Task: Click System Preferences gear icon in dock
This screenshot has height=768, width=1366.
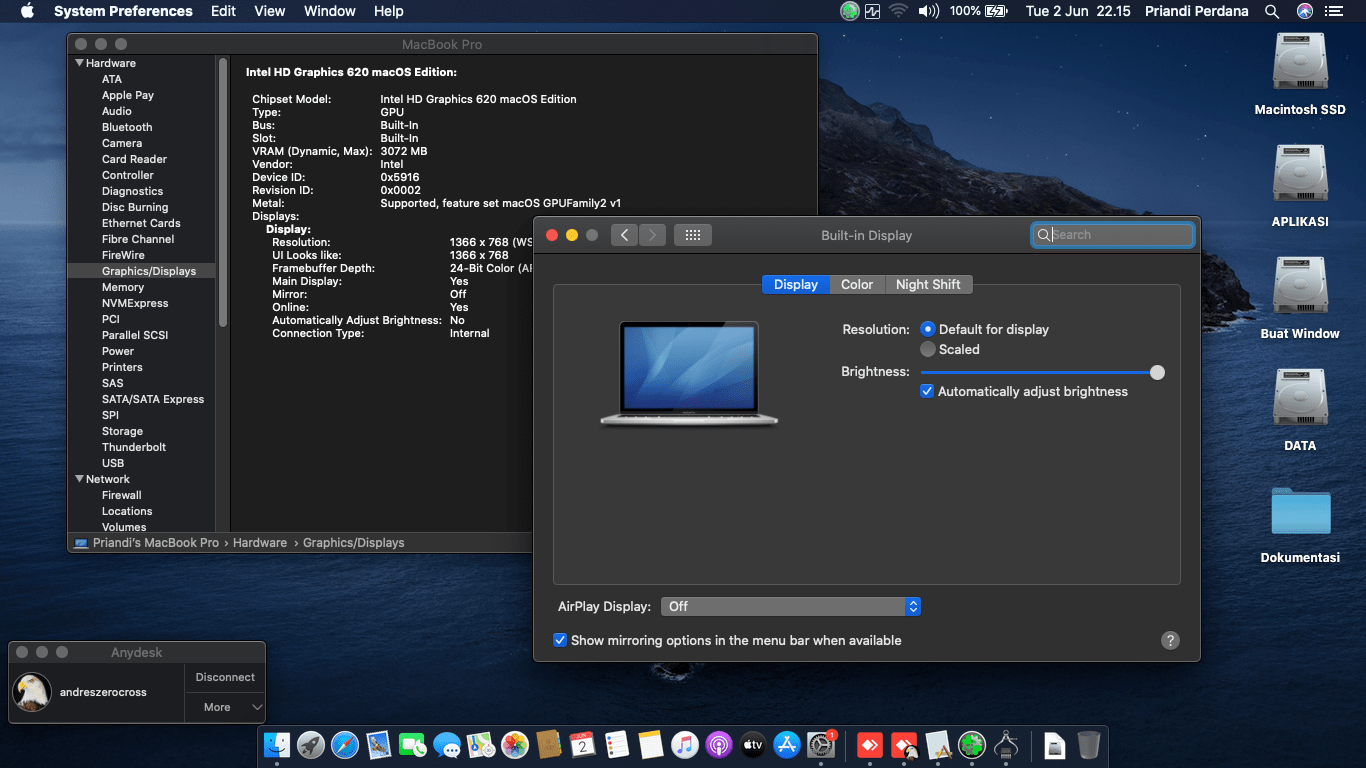Action: click(821, 745)
